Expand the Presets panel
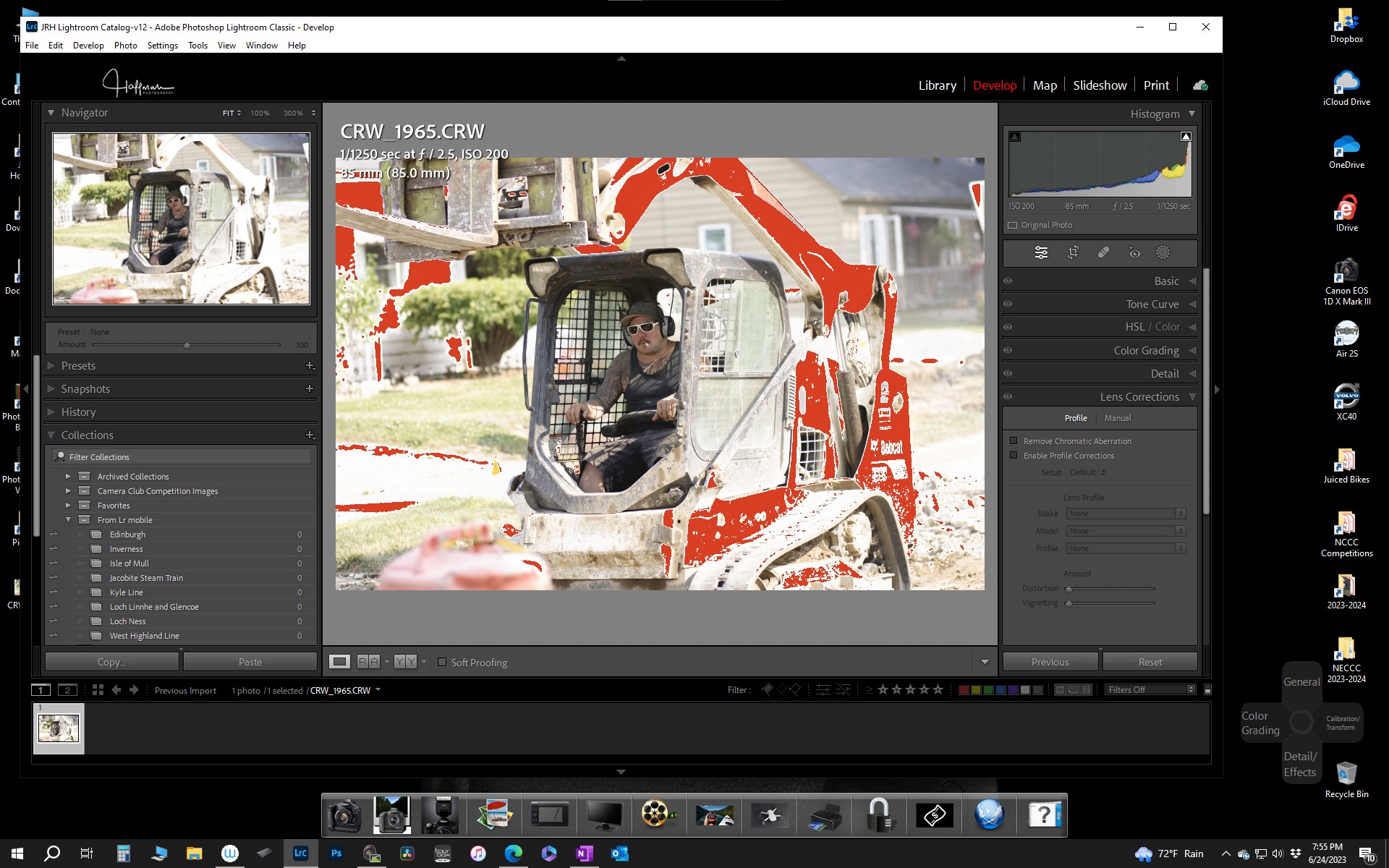1389x868 pixels. 78,366
